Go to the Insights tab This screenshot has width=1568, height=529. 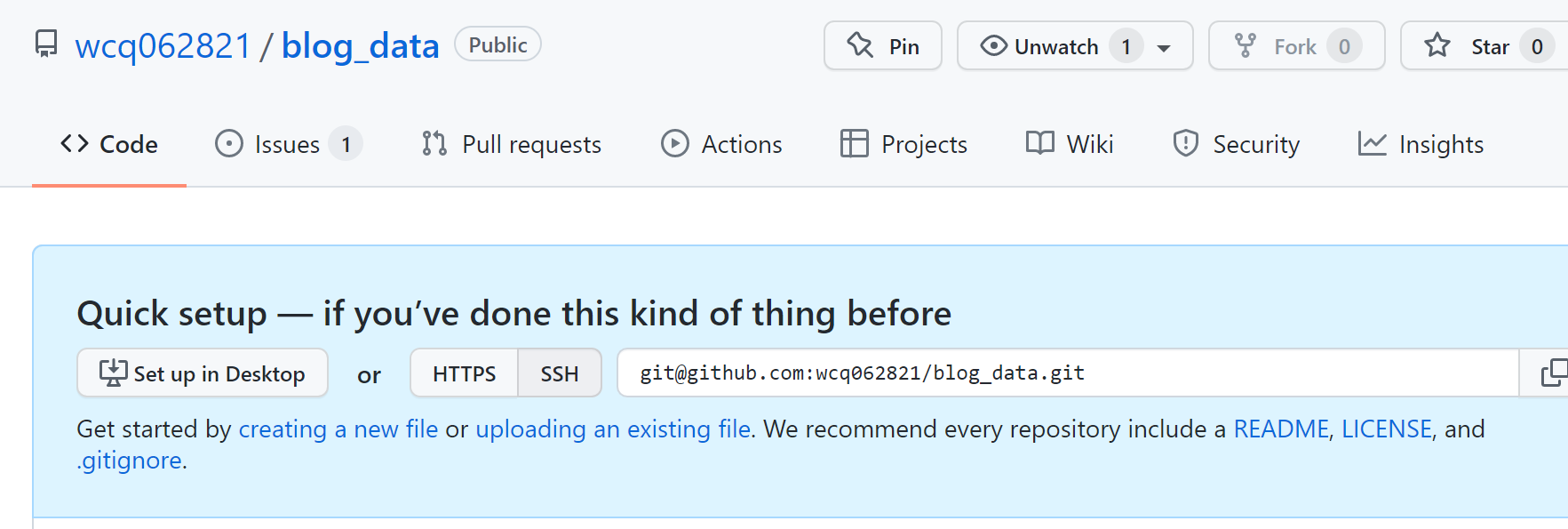[1421, 144]
